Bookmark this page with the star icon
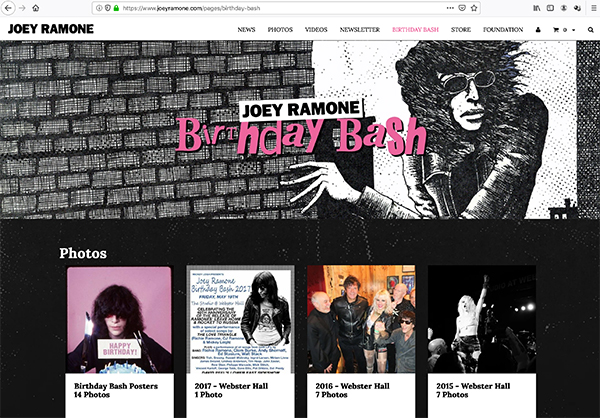This screenshot has height=418, width=600. point(474,8)
